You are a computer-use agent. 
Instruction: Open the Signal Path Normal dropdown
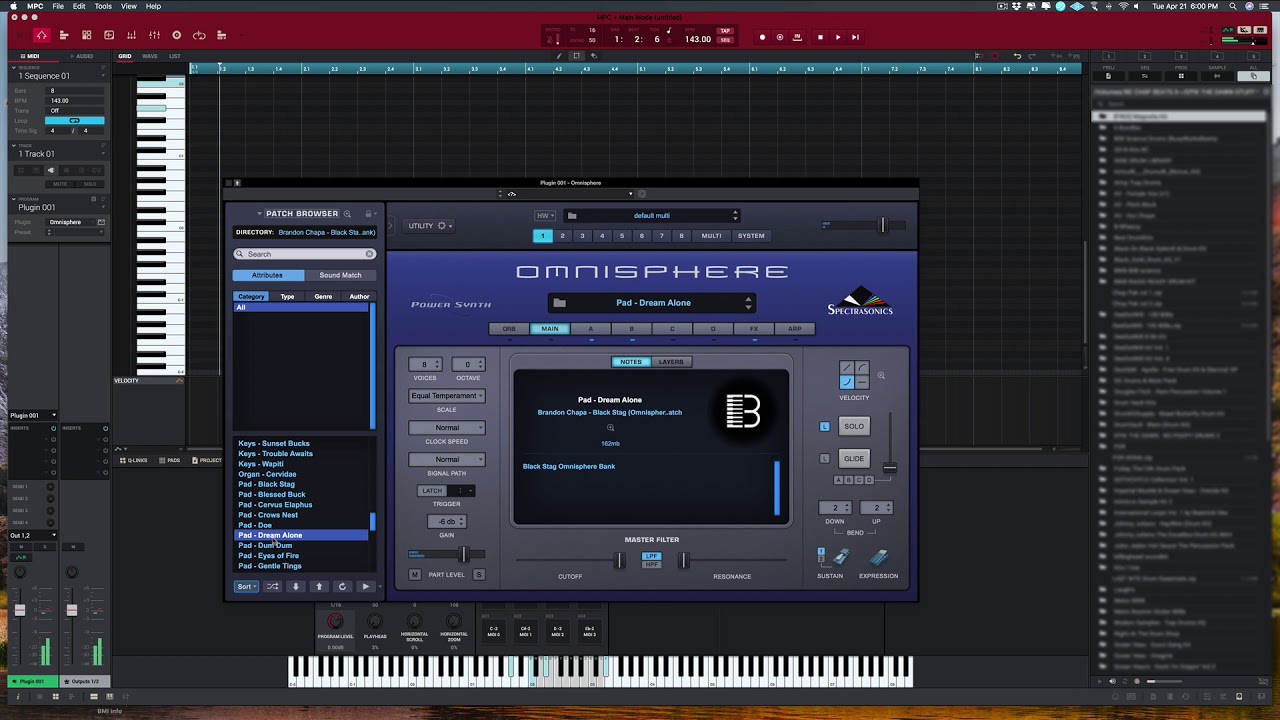(447, 460)
